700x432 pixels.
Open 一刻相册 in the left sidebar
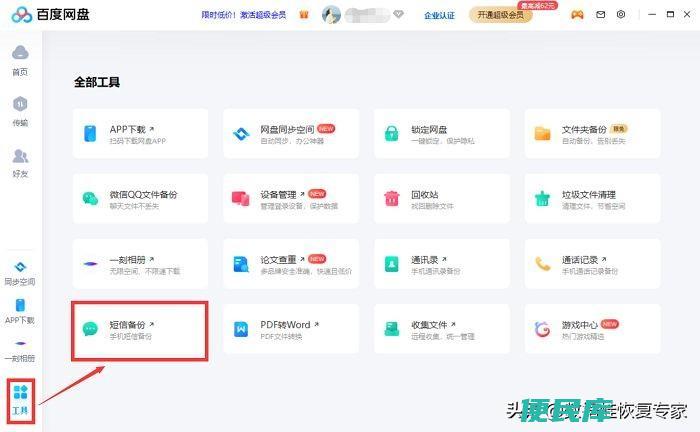tap(20, 351)
